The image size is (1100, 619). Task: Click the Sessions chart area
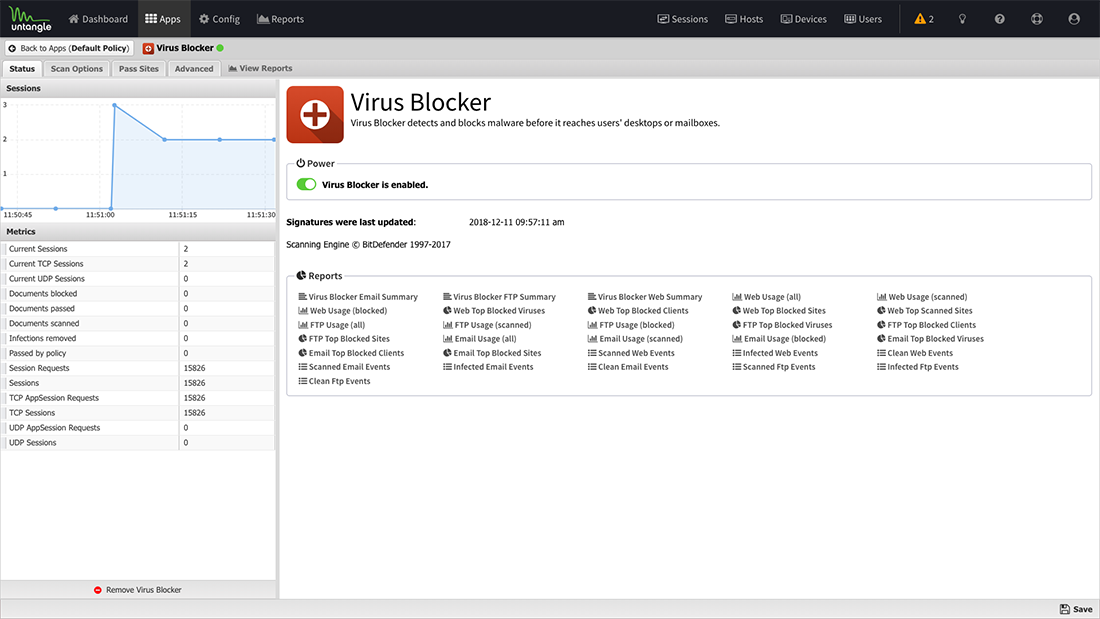[x=138, y=159]
